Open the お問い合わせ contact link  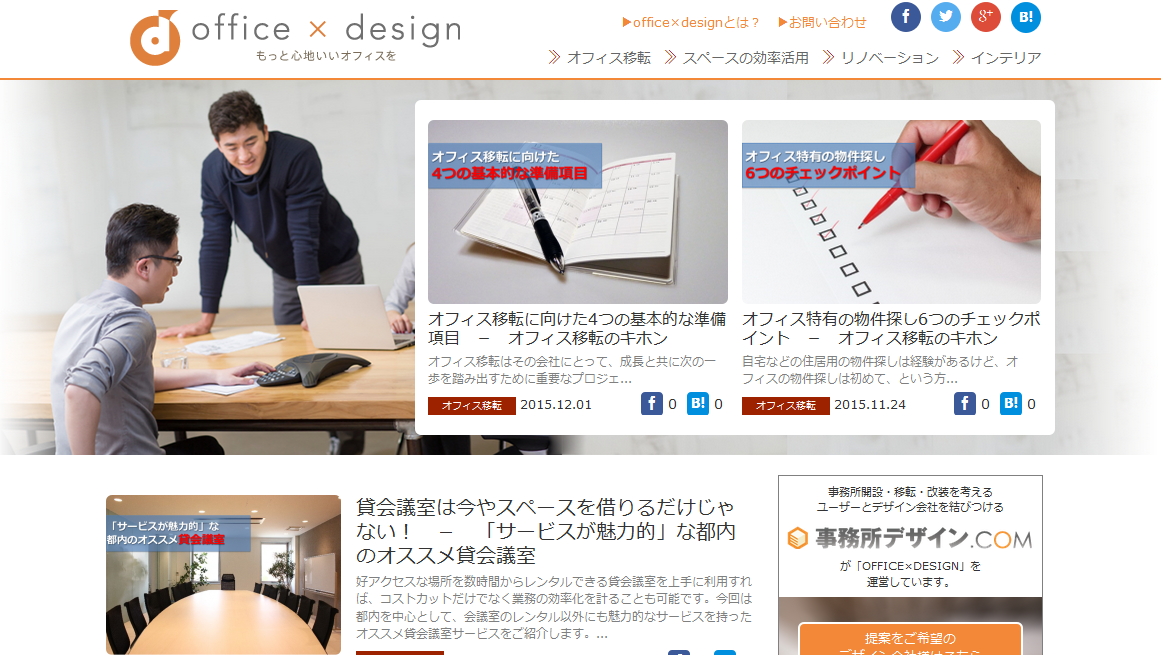point(822,22)
